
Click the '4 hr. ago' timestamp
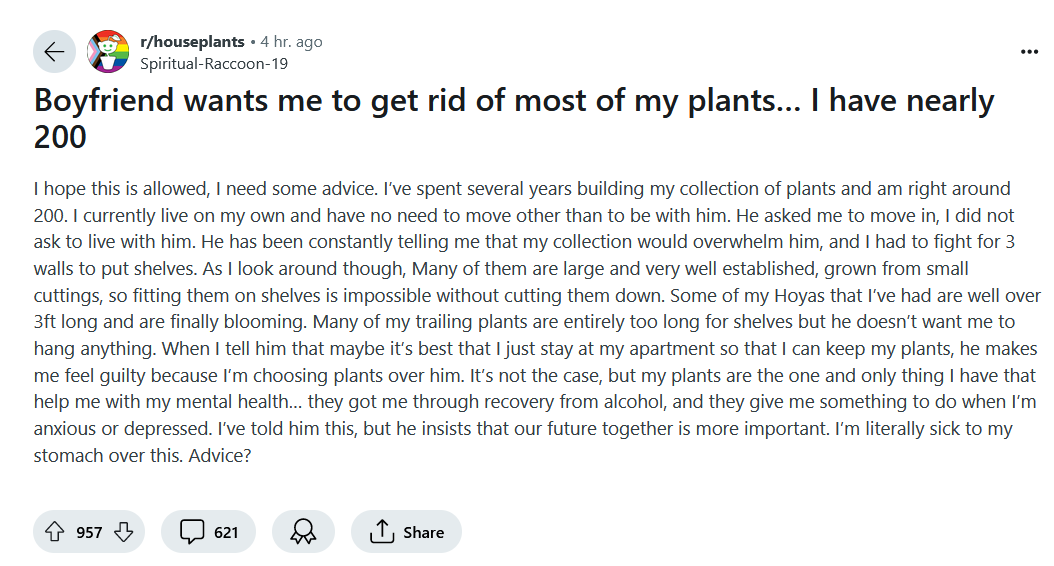click(x=291, y=42)
